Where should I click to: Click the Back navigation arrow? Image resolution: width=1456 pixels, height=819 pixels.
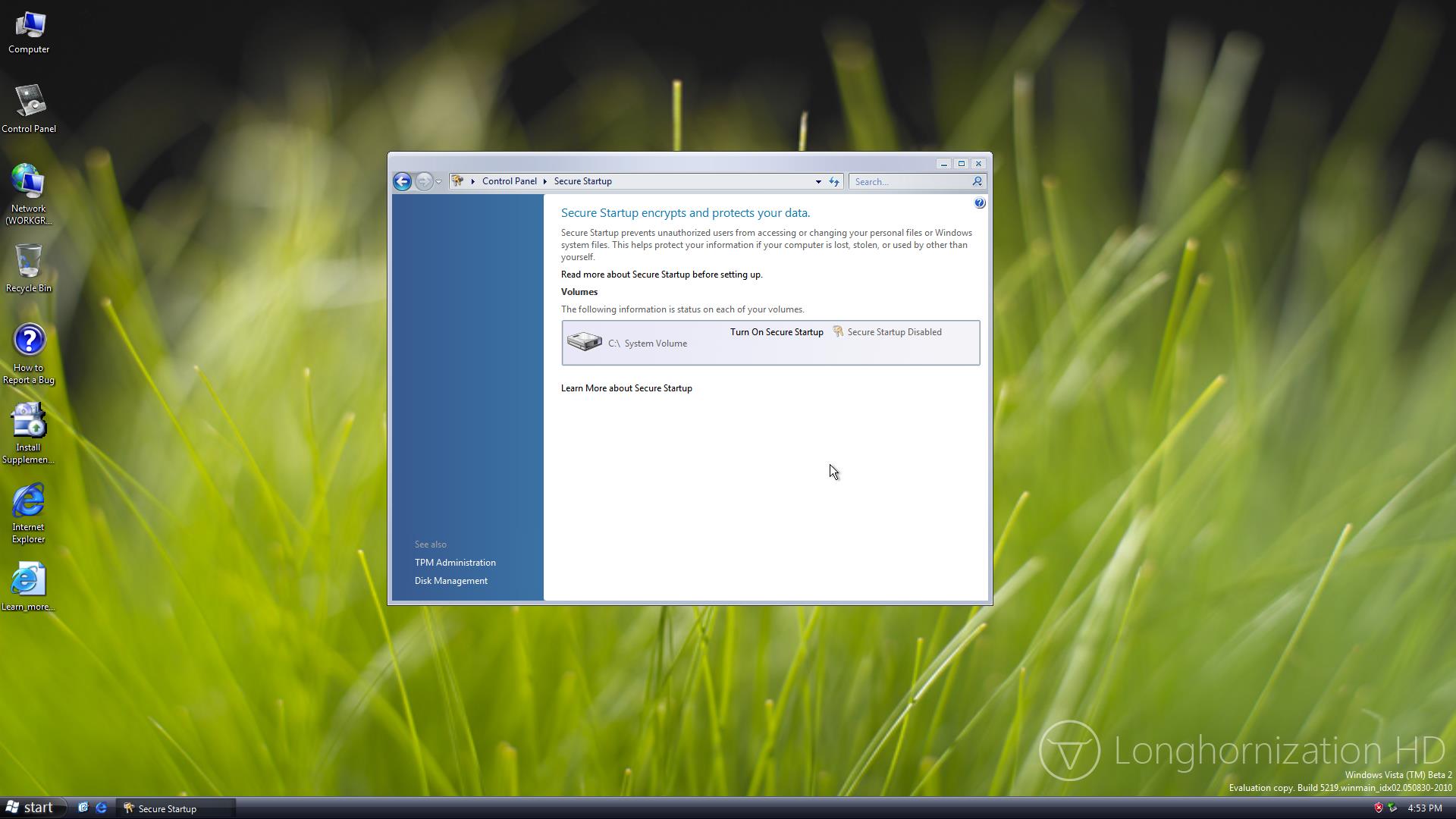(x=402, y=181)
